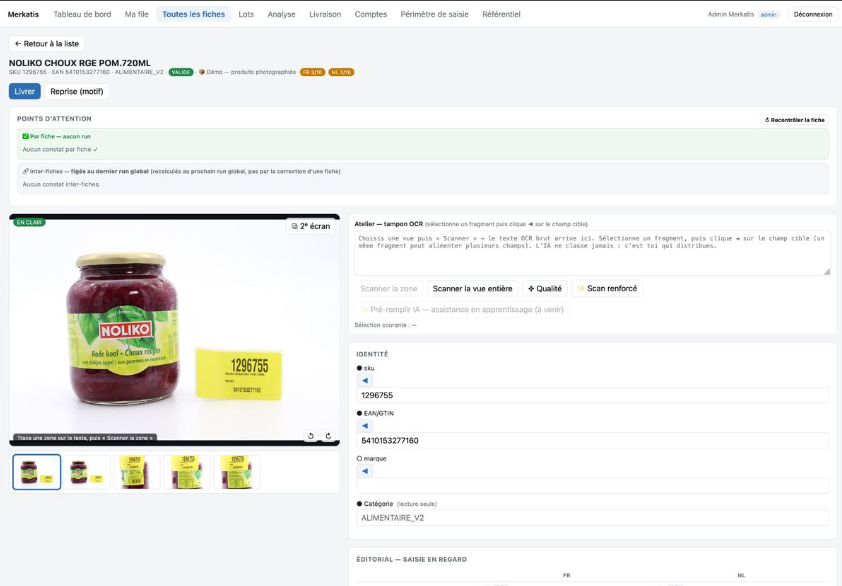This screenshot has width=842, height=586.
Task: Click the Merkatis brand logo
Action: [x=23, y=15]
